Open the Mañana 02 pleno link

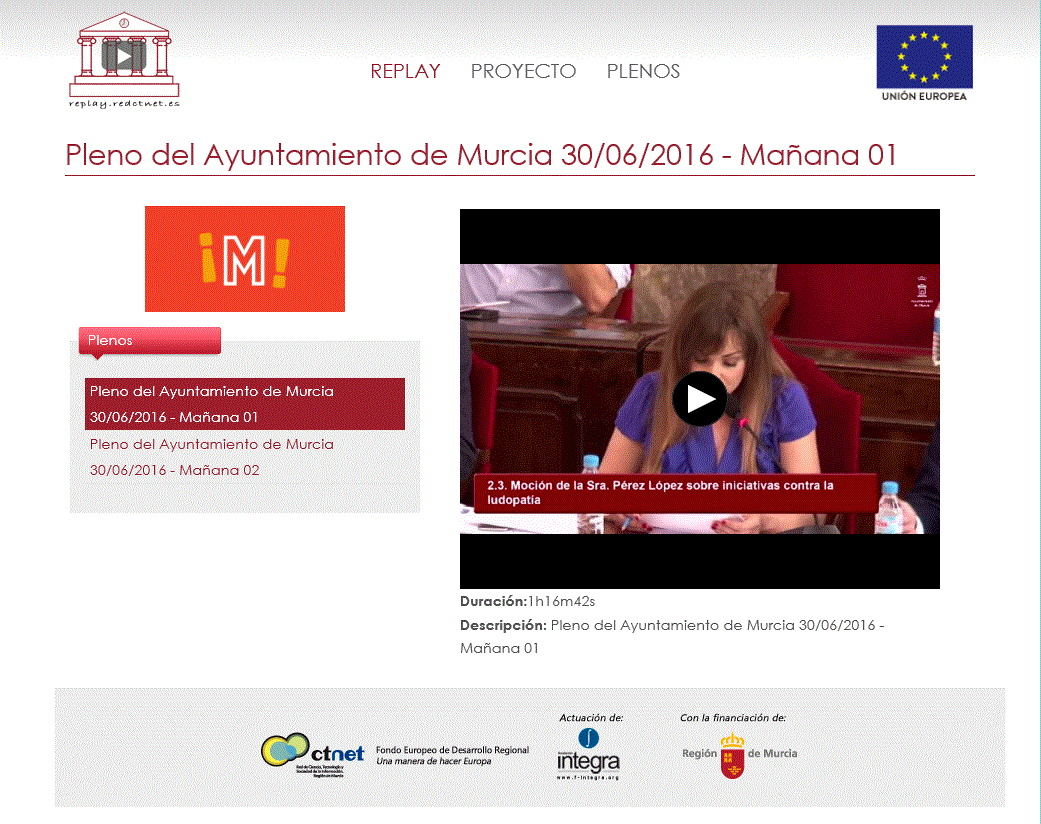click(212, 457)
